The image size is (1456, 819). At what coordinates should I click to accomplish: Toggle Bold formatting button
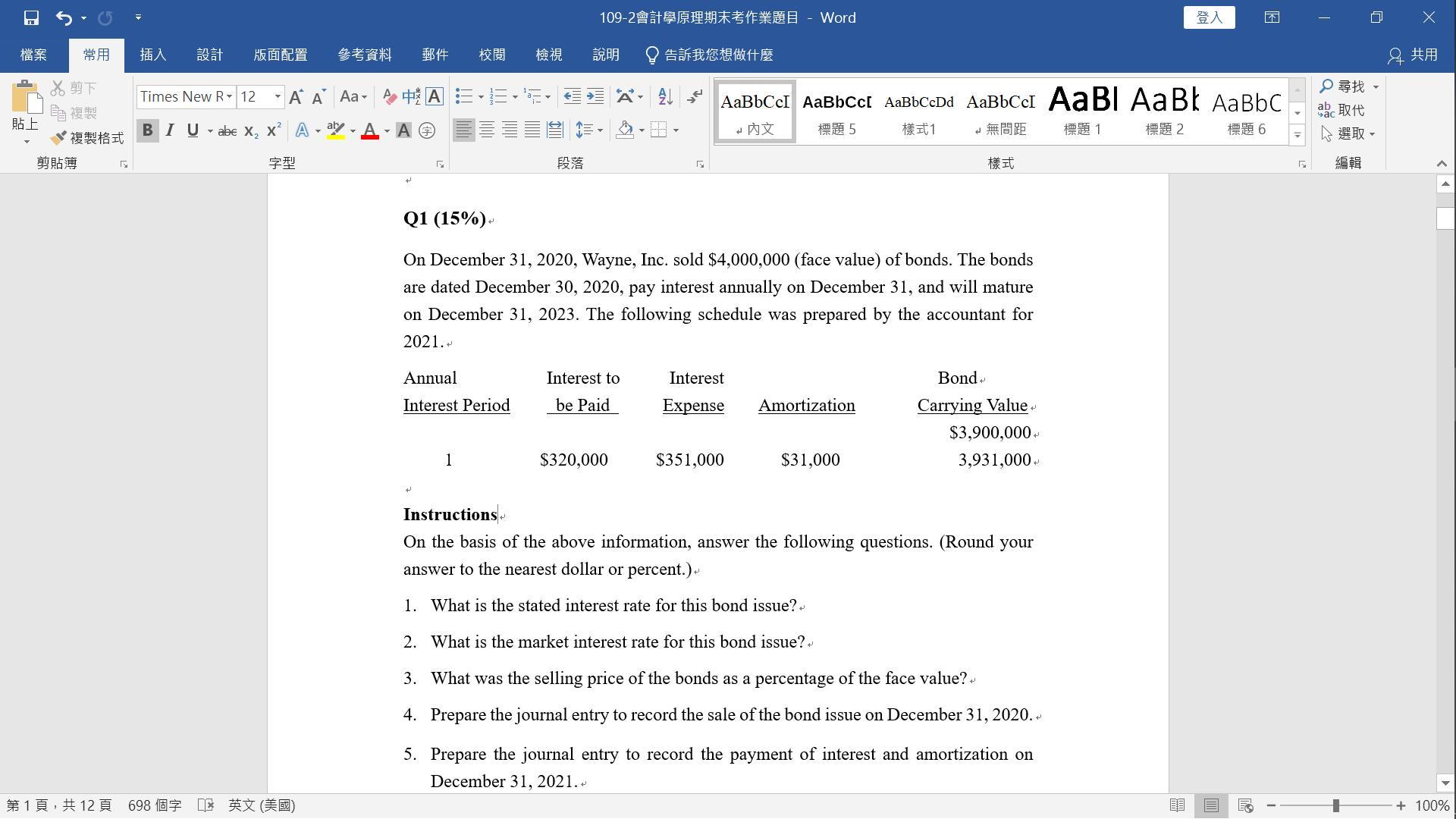[x=148, y=130]
